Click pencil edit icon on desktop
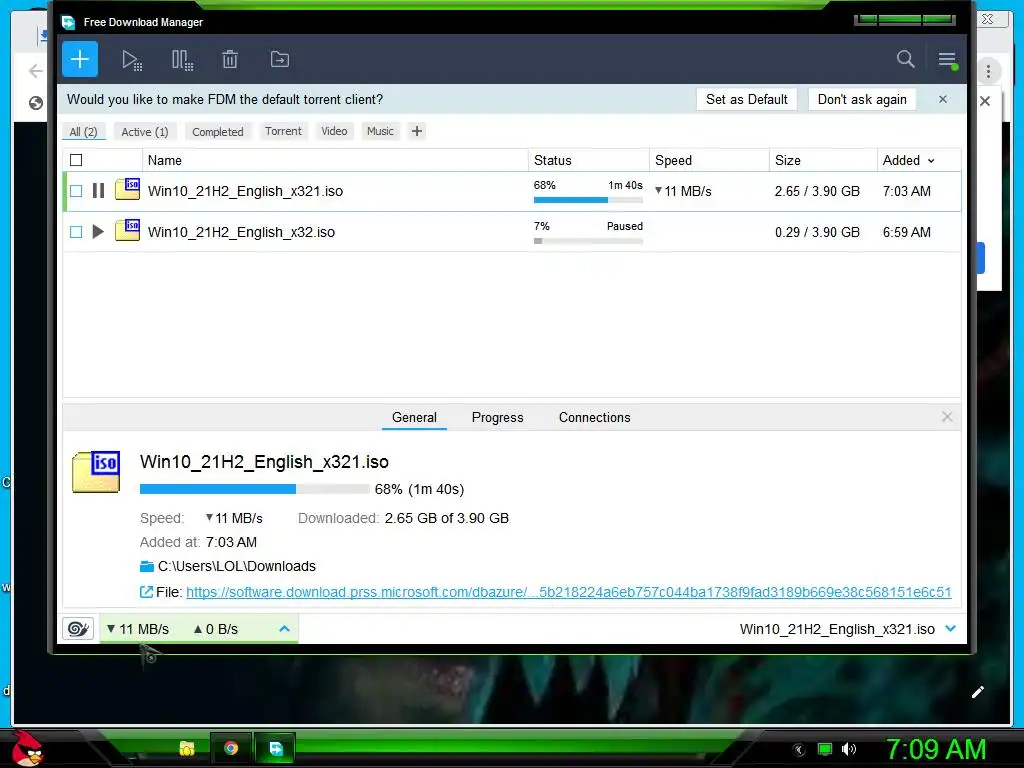This screenshot has width=1024, height=768. [x=977, y=692]
